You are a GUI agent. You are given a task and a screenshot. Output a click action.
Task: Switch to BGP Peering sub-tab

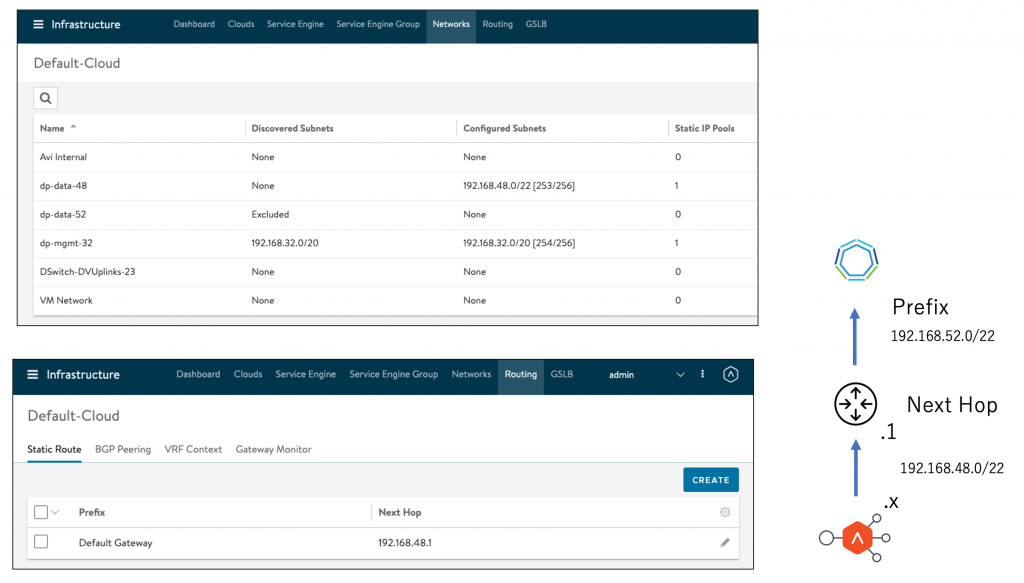coord(123,449)
